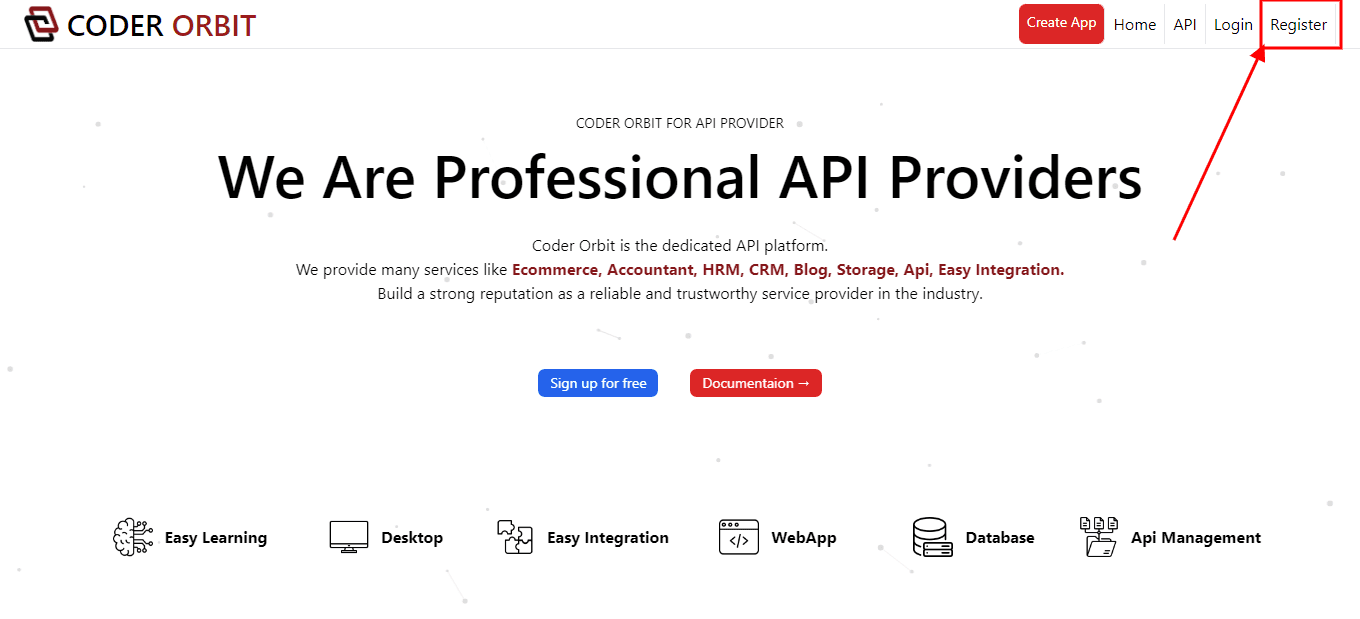
Task: Select the Api Management label
Action: [x=1195, y=538]
